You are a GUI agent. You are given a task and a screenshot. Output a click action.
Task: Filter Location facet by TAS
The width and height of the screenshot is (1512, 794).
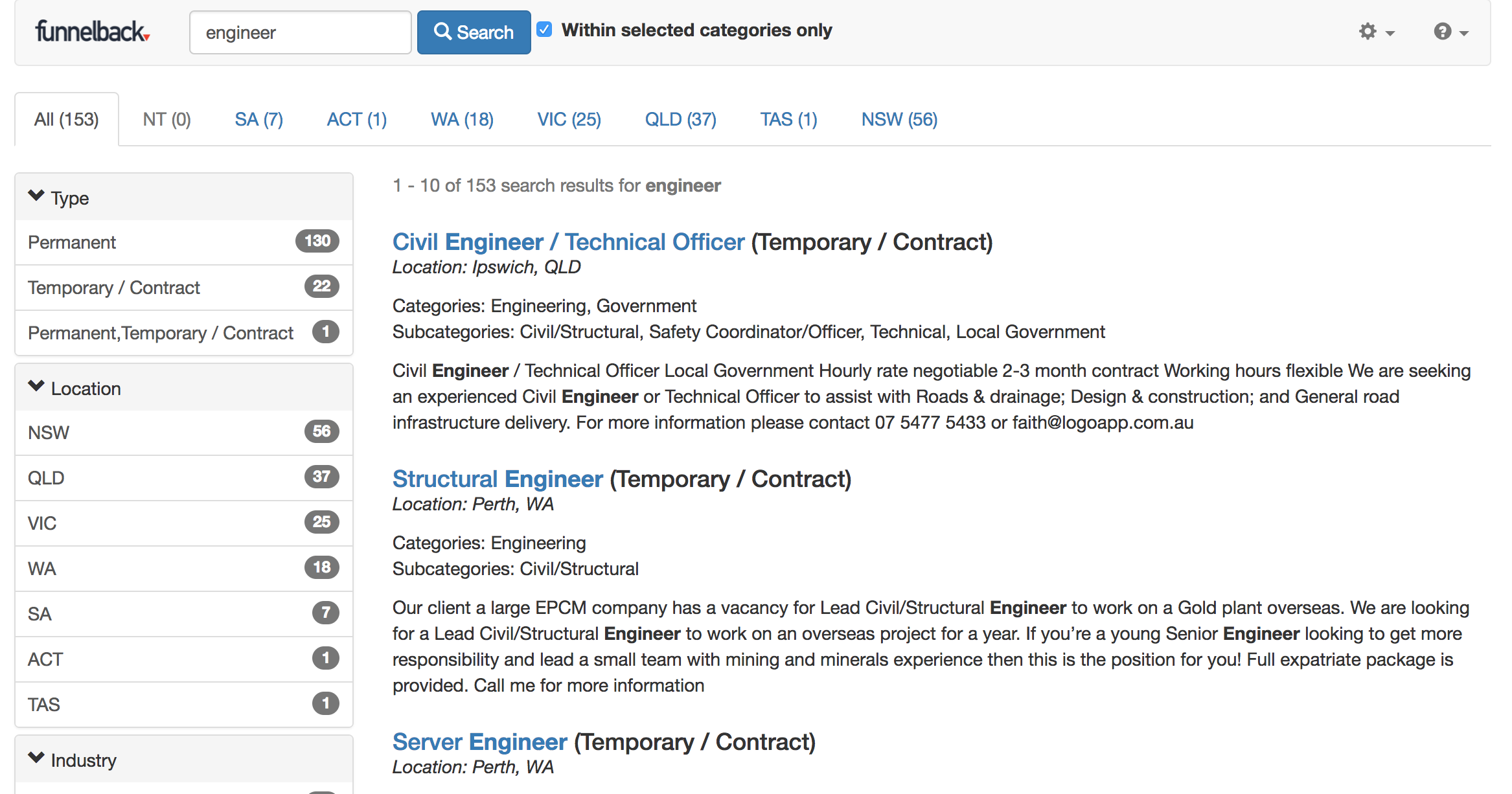tap(43, 705)
